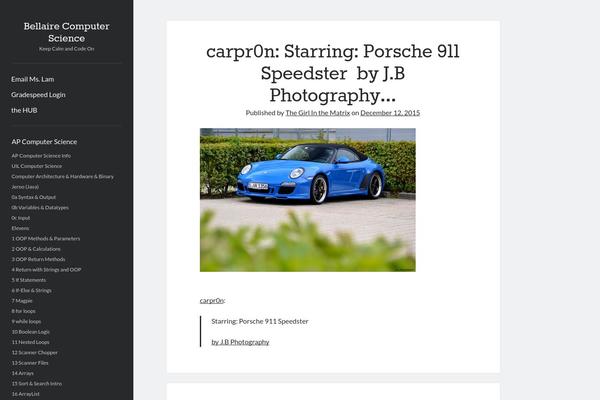This screenshot has width=600, height=400.
Task: Open the carpr0n Porsche 911 Speedster post title
Action: [333, 73]
